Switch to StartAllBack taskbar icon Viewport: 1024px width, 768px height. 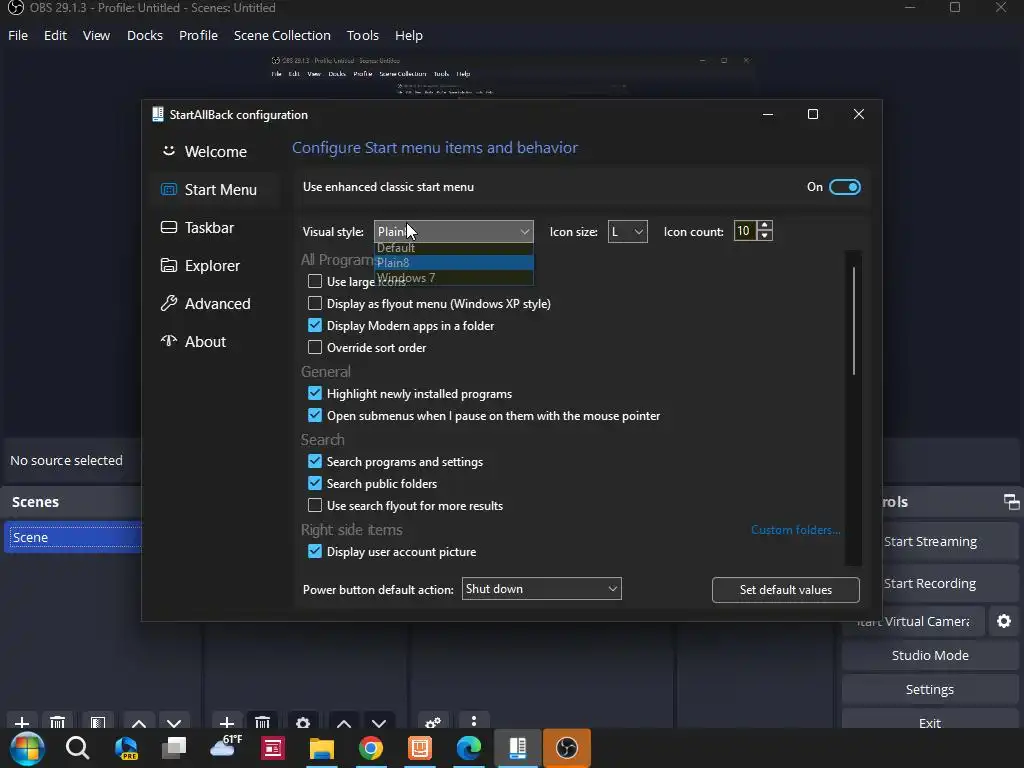tap(517, 748)
